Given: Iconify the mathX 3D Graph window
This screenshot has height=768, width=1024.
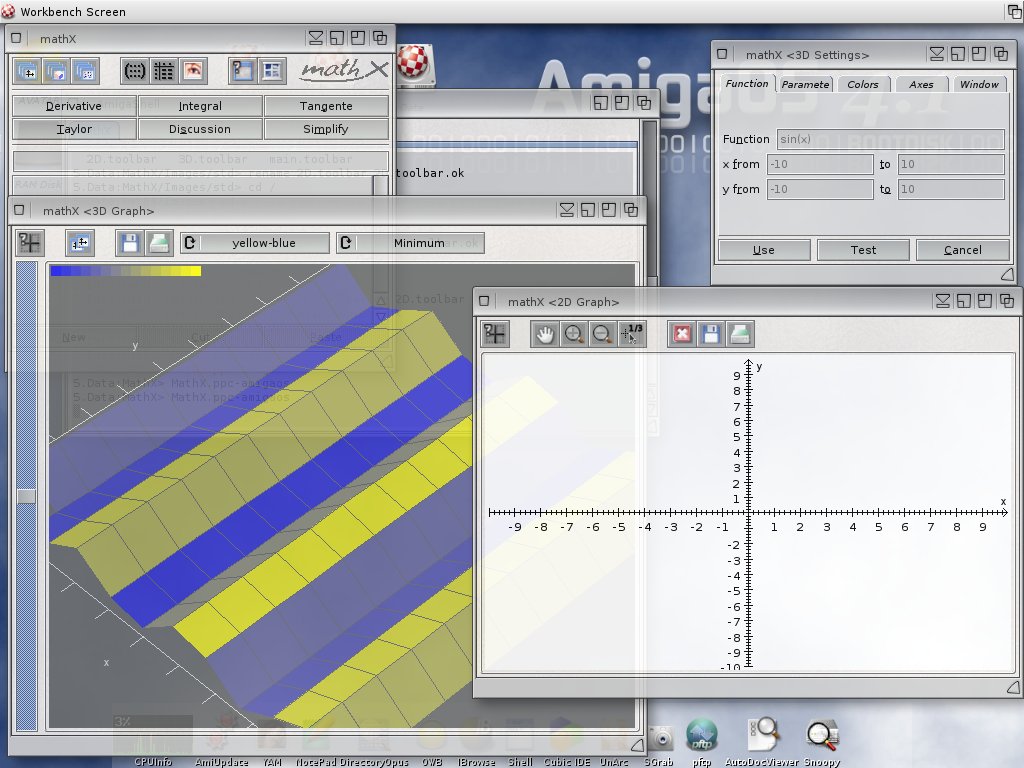Looking at the screenshot, I should pyautogui.click(x=567, y=210).
